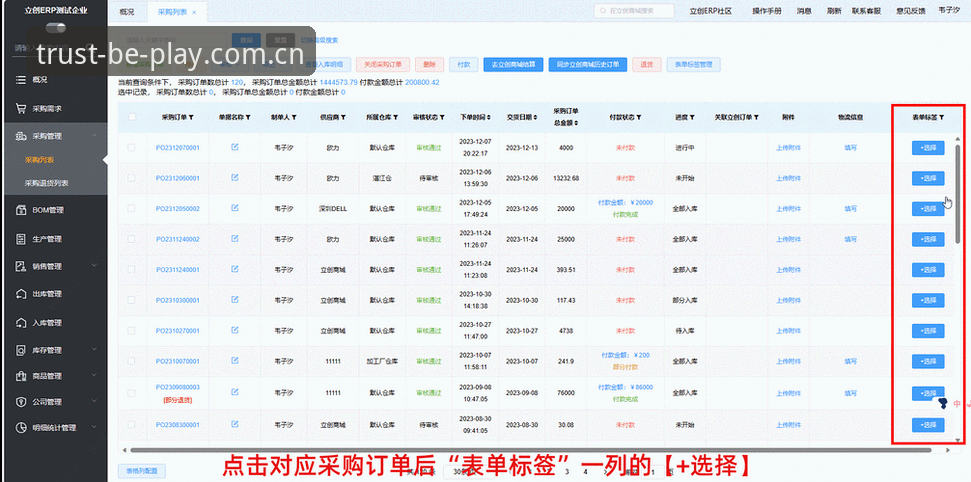Select checkbox for order PO2310270001
Viewport: 971px width, 482px height.
(131, 330)
